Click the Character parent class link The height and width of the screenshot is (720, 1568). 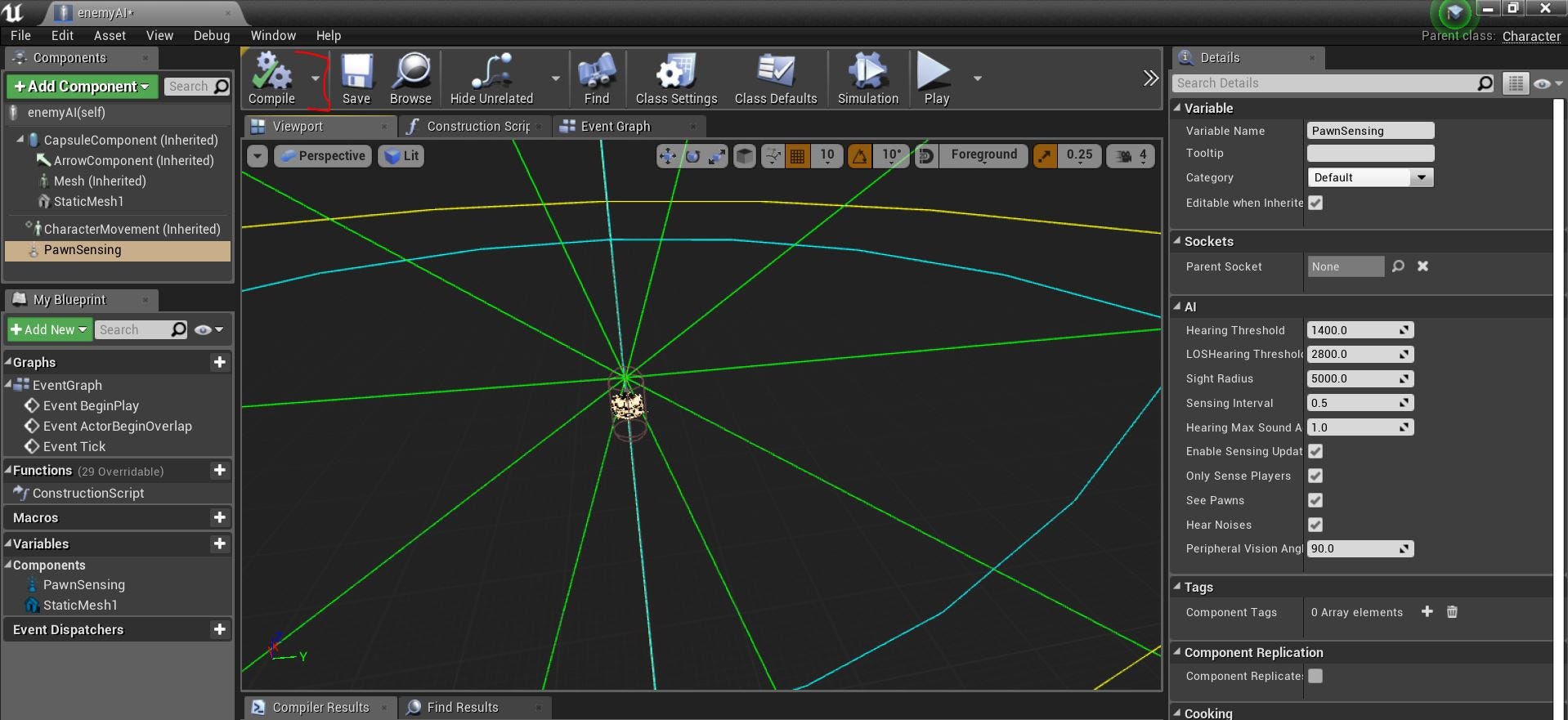click(x=1530, y=36)
